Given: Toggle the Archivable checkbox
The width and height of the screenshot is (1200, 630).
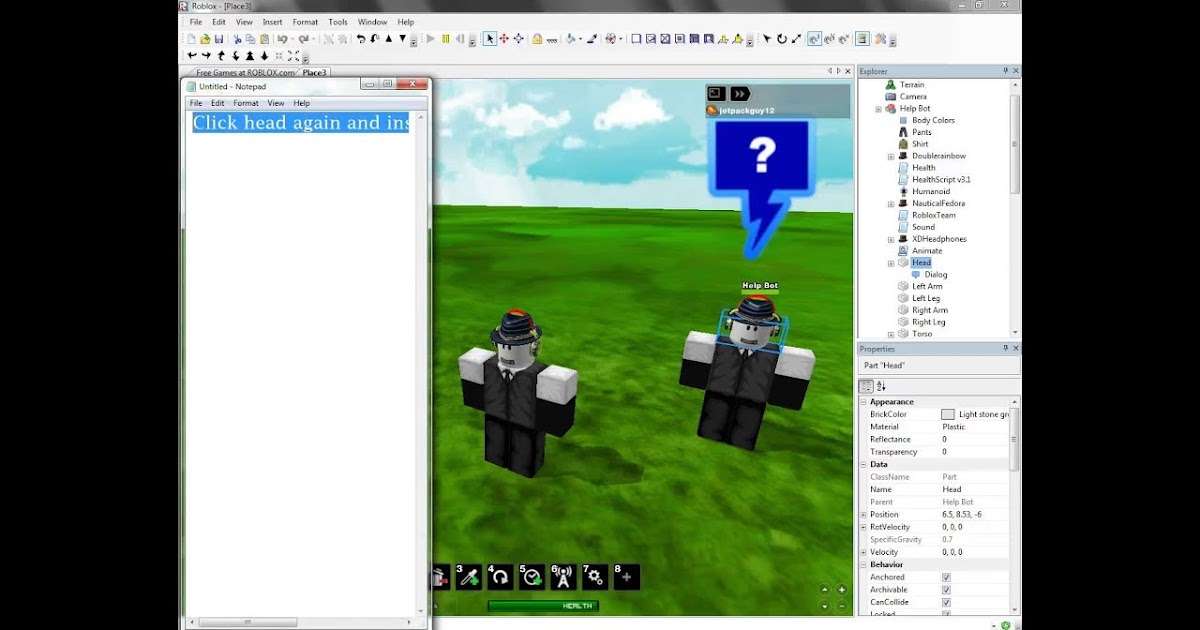Looking at the screenshot, I should [x=946, y=590].
